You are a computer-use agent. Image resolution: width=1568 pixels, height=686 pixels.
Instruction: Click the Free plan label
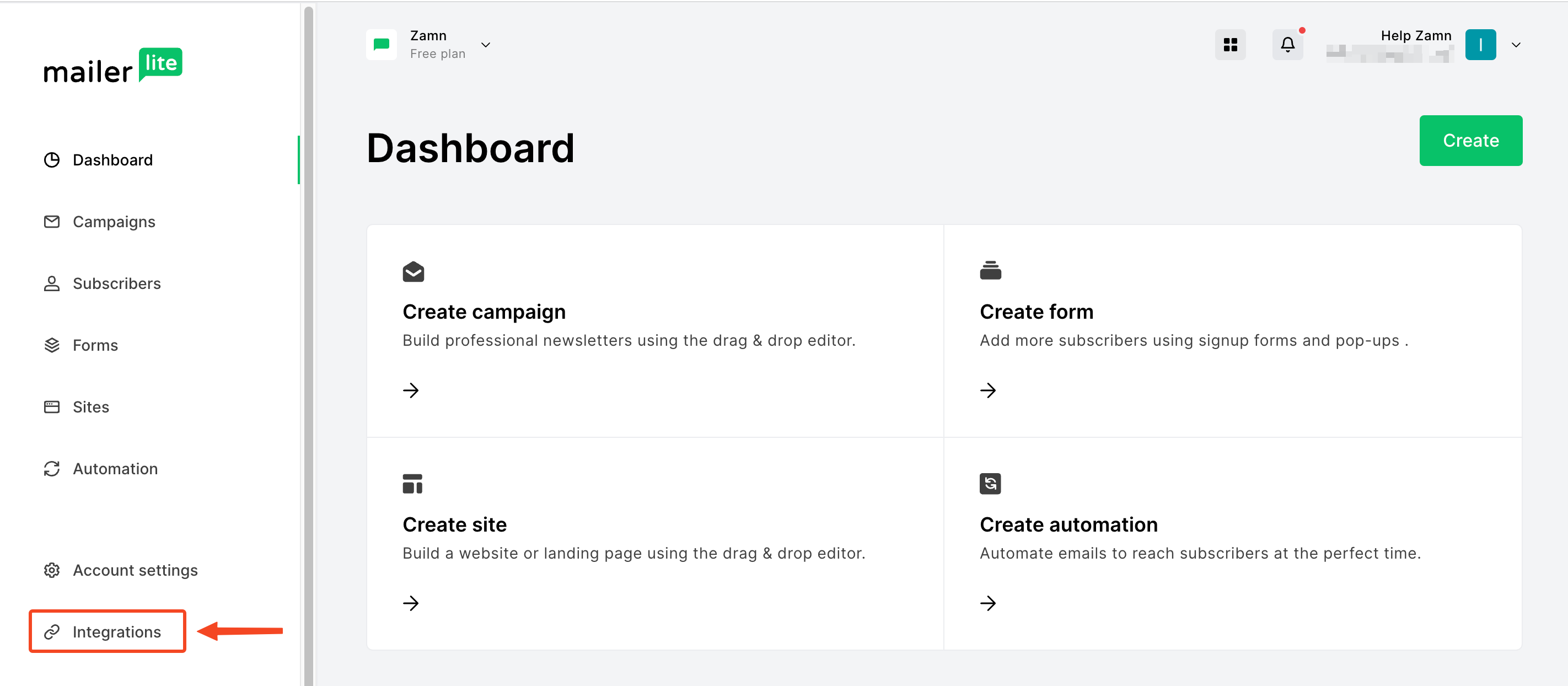point(438,53)
